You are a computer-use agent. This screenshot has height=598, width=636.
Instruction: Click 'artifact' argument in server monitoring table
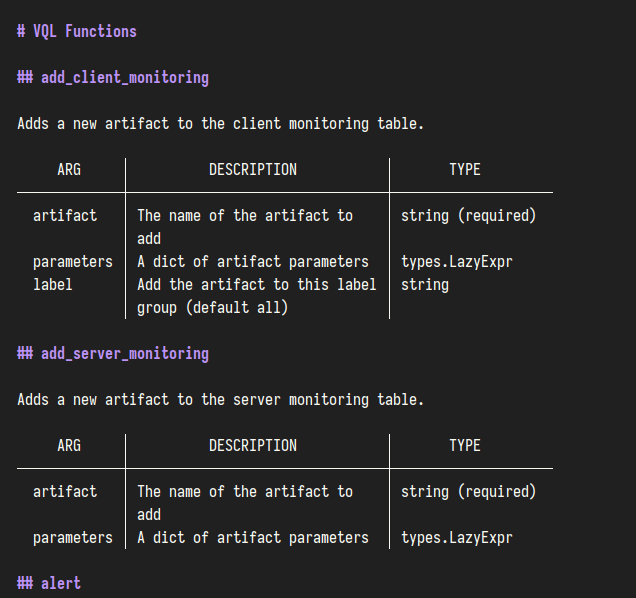point(65,491)
